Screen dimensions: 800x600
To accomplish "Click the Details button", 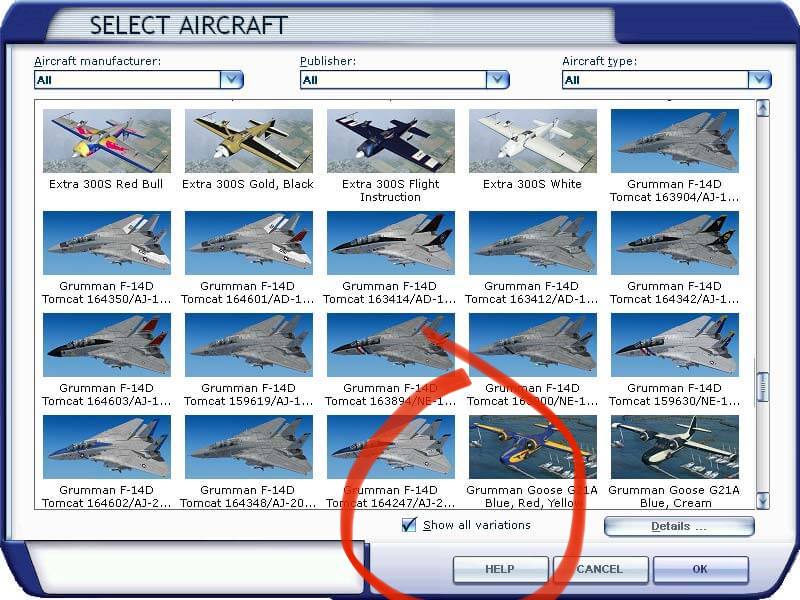I will click(x=679, y=527).
